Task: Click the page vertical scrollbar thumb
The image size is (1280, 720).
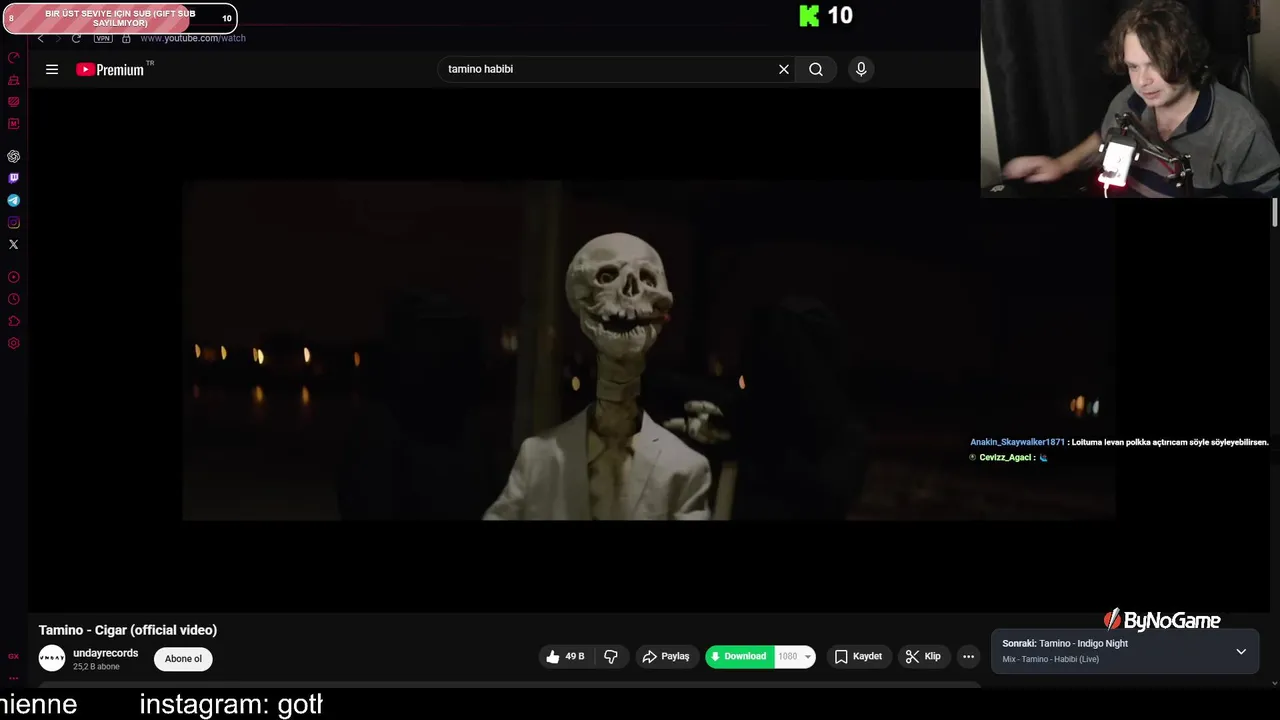Action: pyautogui.click(x=1275, y=213)
